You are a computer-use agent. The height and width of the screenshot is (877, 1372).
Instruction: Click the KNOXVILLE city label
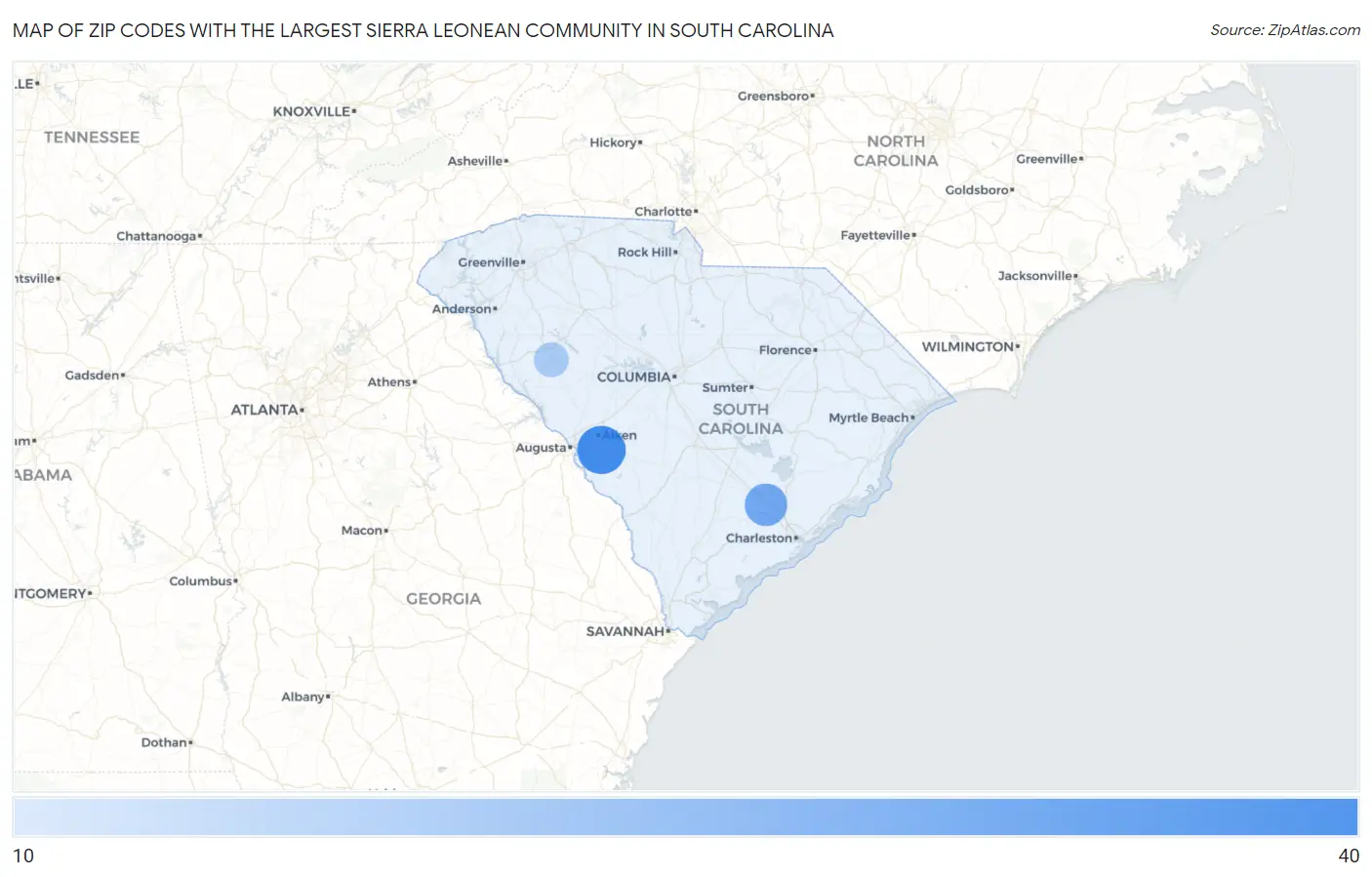(311, 111)
